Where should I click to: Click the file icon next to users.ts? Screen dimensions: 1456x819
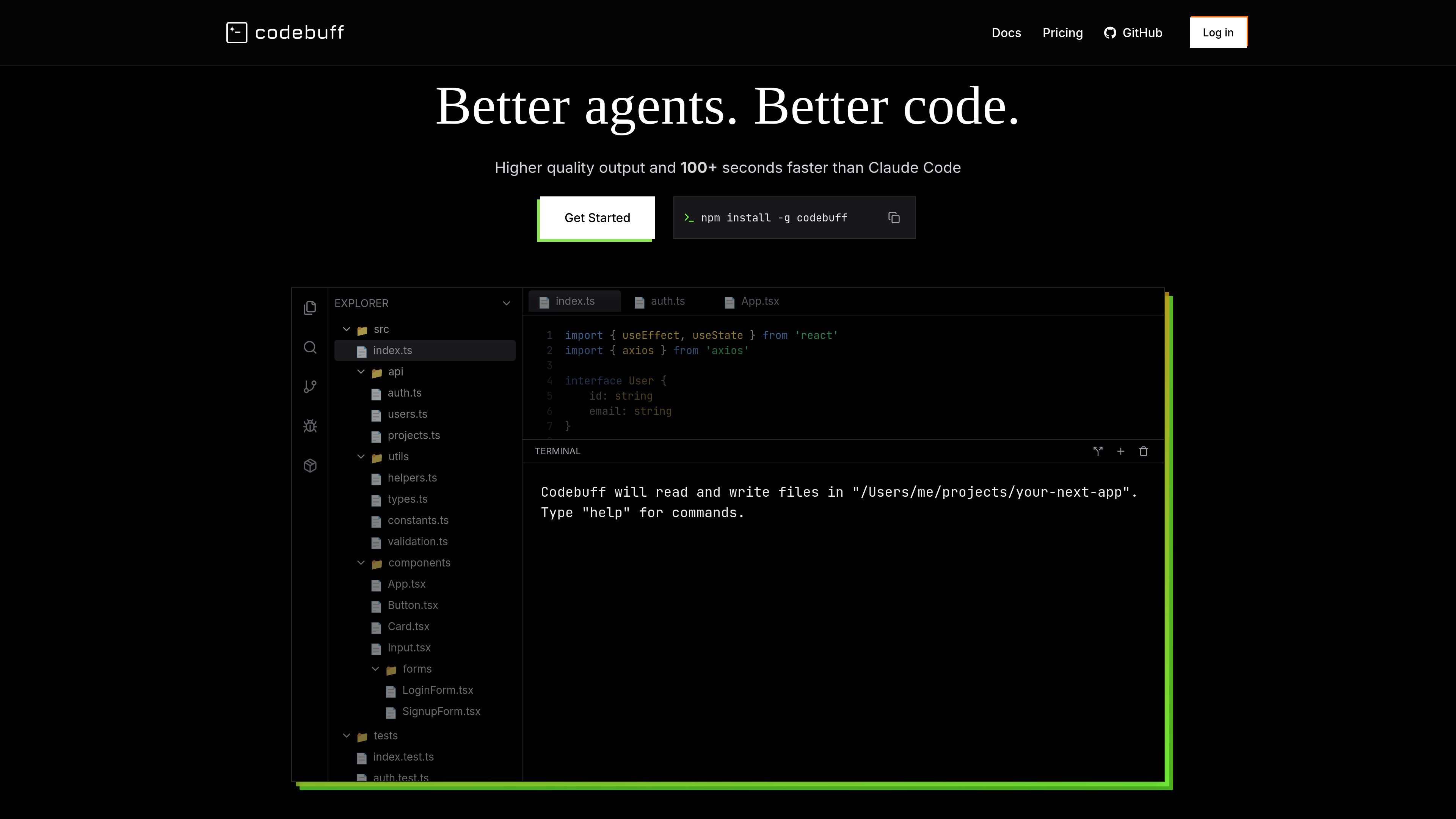[x=376, y=416]
